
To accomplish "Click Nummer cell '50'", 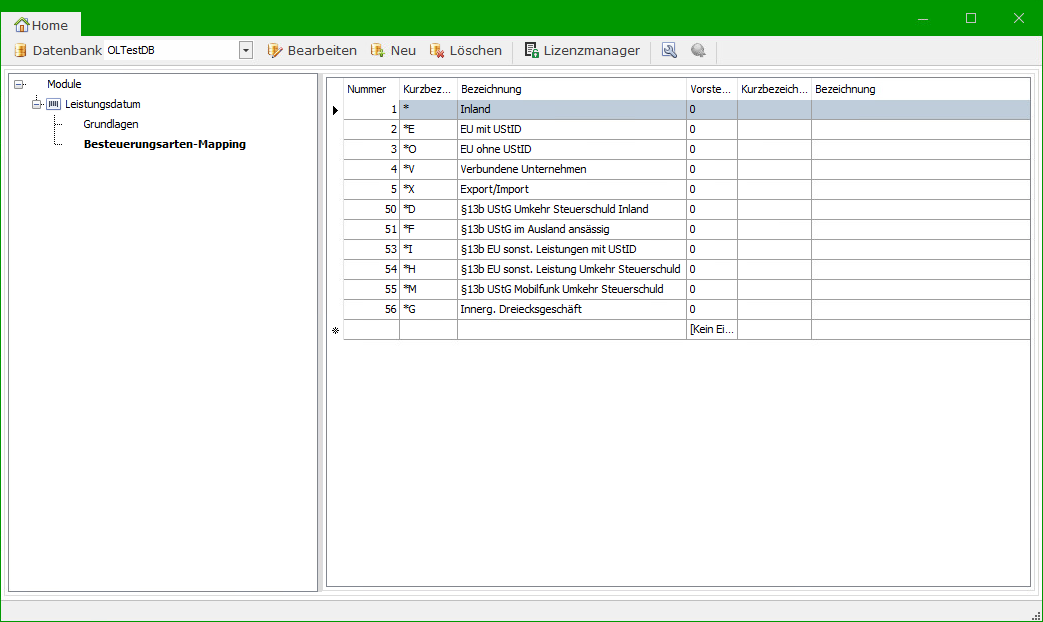I will tap(371, 210).
